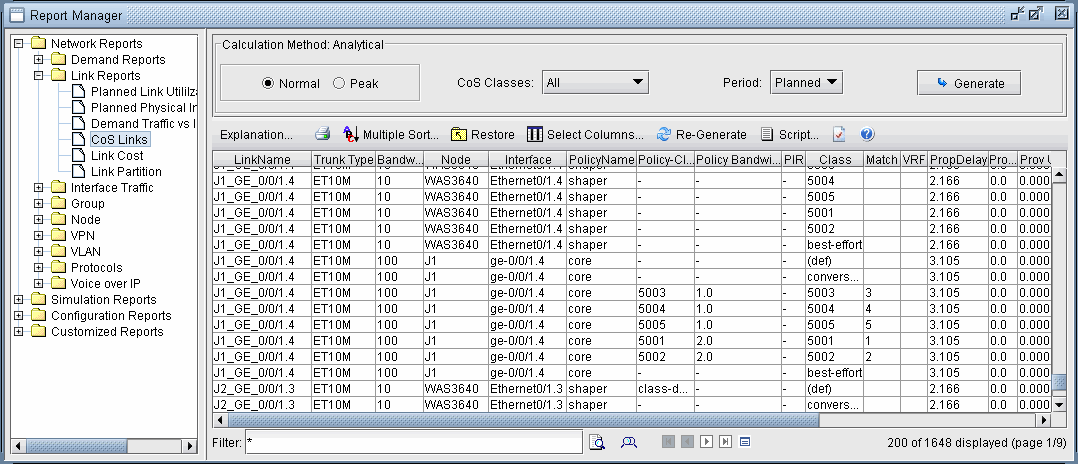Select the Normal radio button
Screen dimensions: 1078x464
click(268, 84)
